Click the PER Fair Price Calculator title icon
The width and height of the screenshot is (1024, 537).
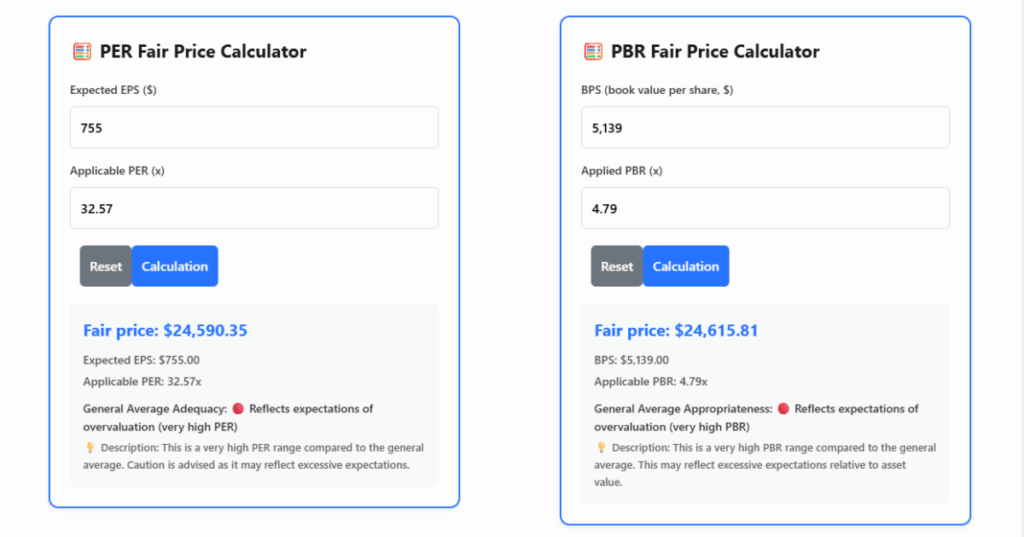pyautogui.click(x=82, y=51)
